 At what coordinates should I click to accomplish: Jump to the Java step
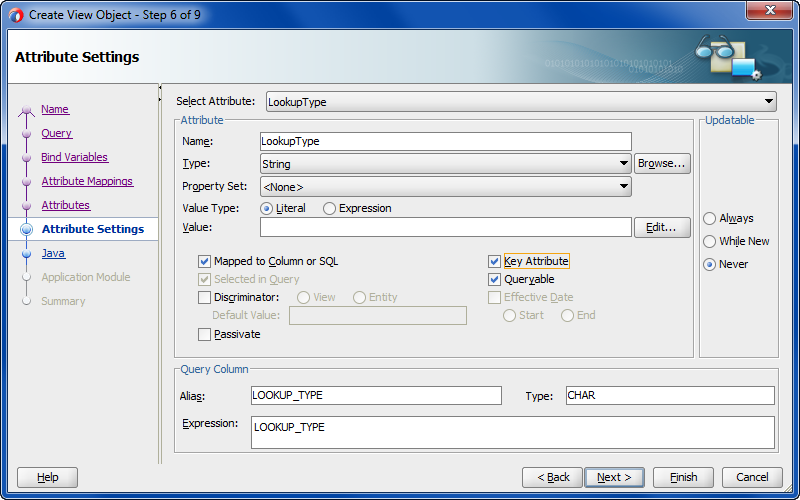pos(53,253)
